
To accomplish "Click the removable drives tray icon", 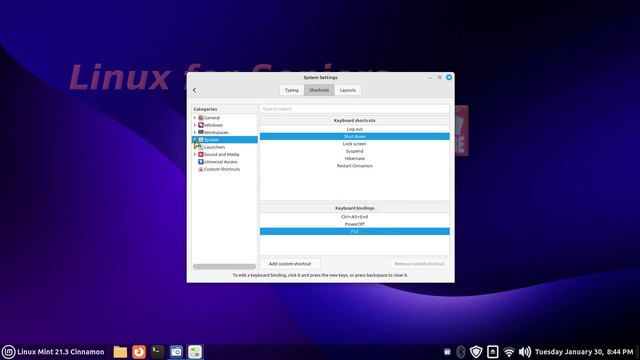I will point(493,351).
